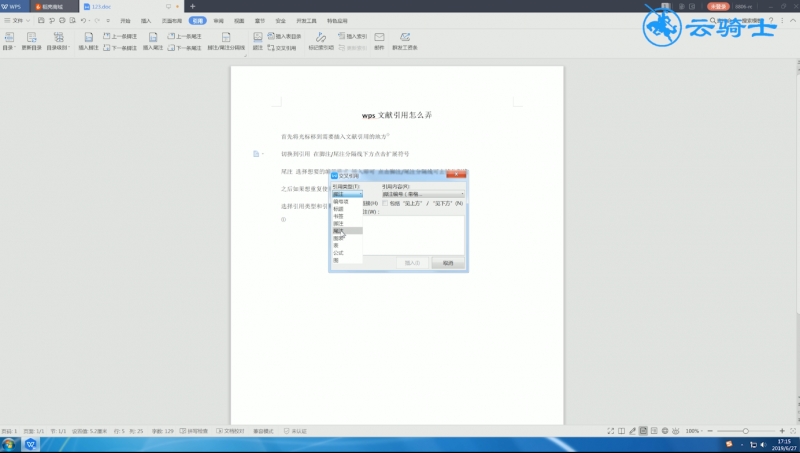The height and width of the screenshot is (453, 800).
Task: Open the 文件 file menu
Action: (x=17, y=20)
